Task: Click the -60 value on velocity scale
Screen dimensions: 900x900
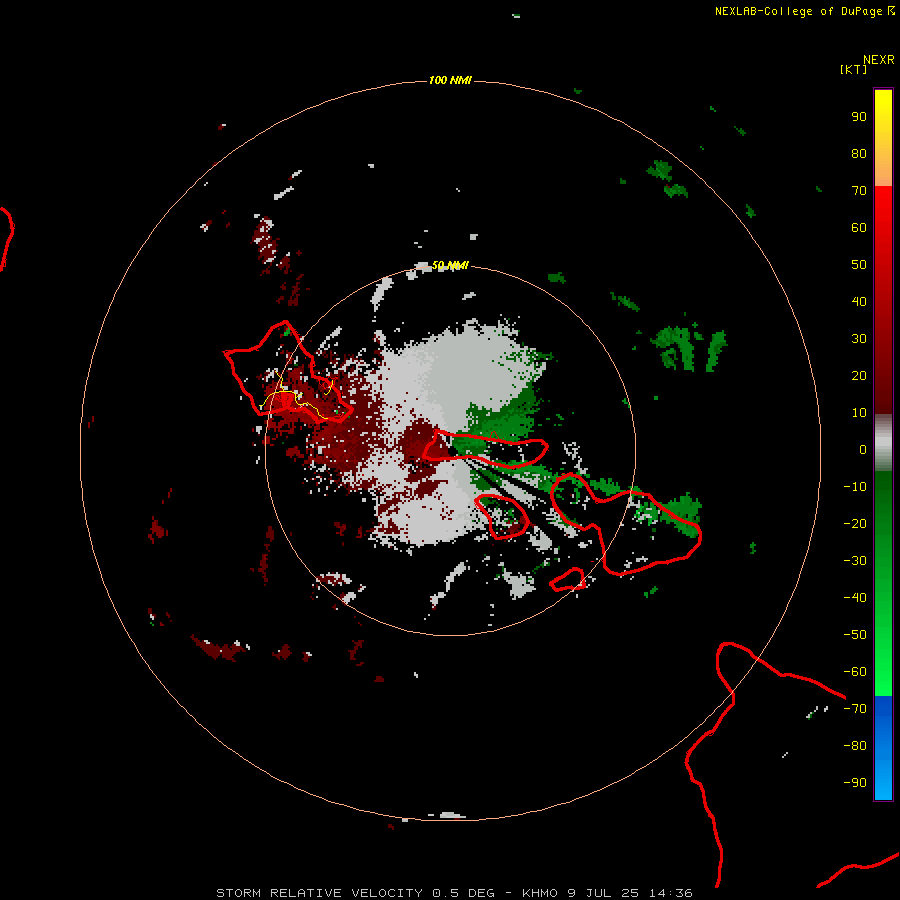Action: coord(855,672)
